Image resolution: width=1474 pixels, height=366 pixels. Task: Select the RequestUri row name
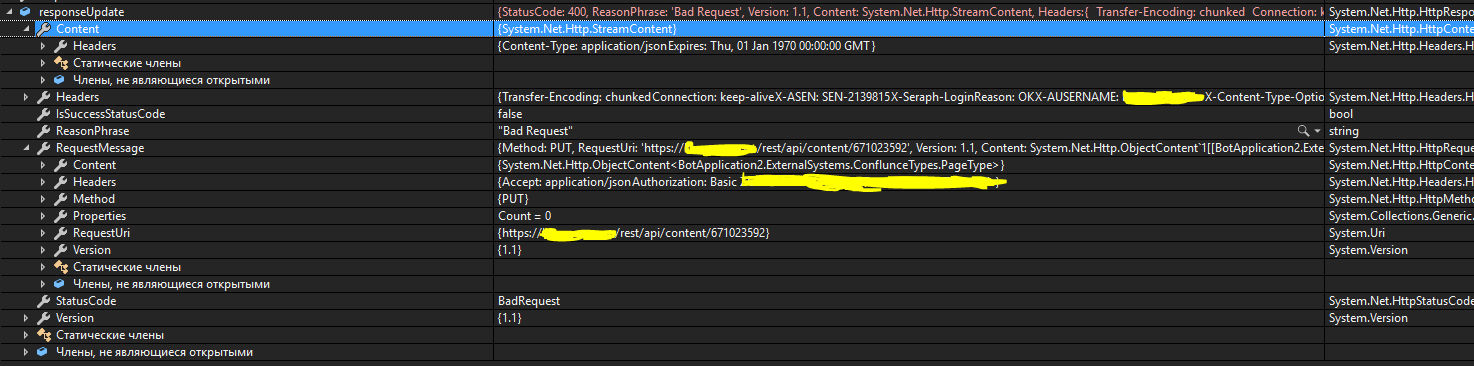101,233
